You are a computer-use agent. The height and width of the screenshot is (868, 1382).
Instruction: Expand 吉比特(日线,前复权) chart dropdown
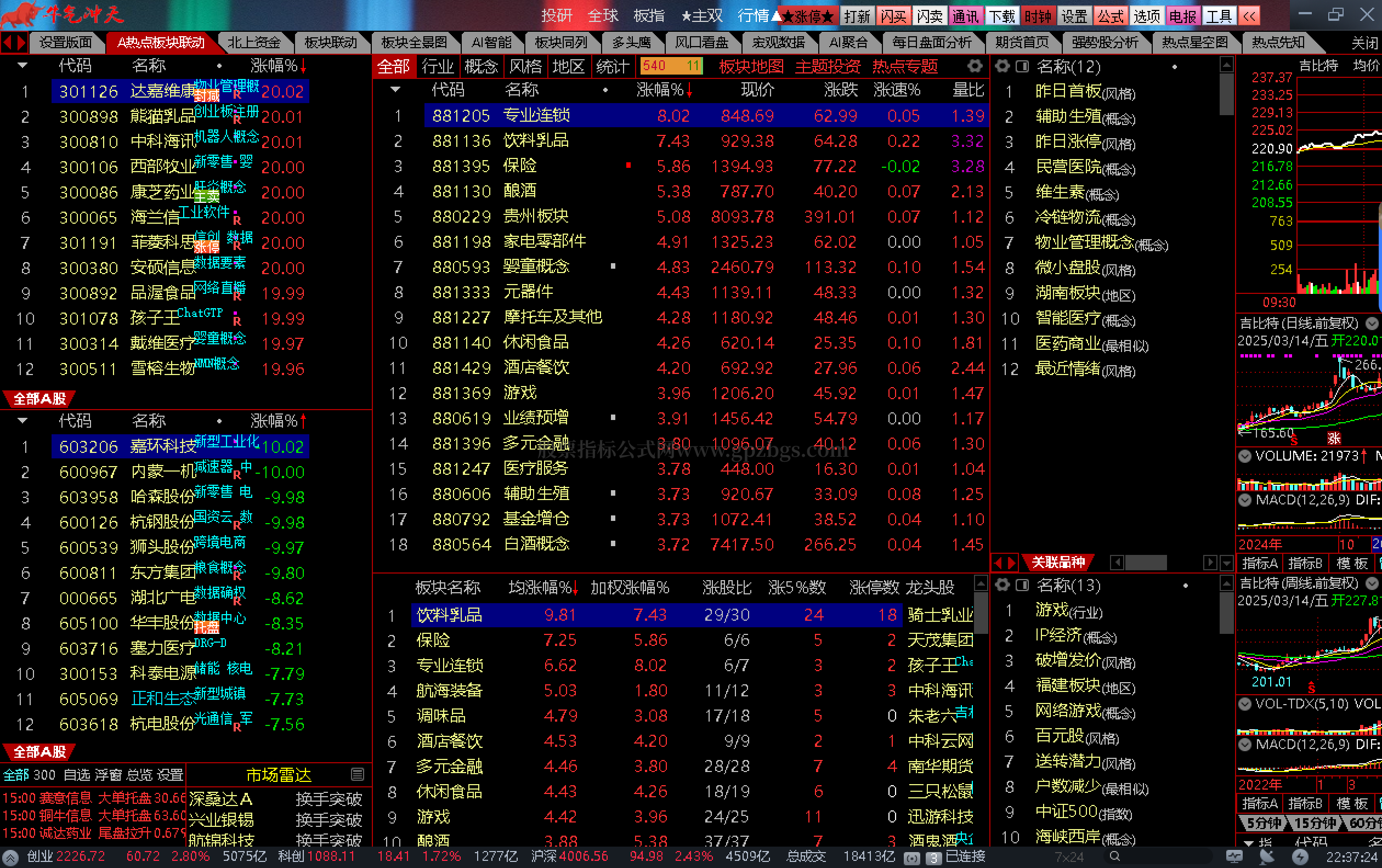1371,323
